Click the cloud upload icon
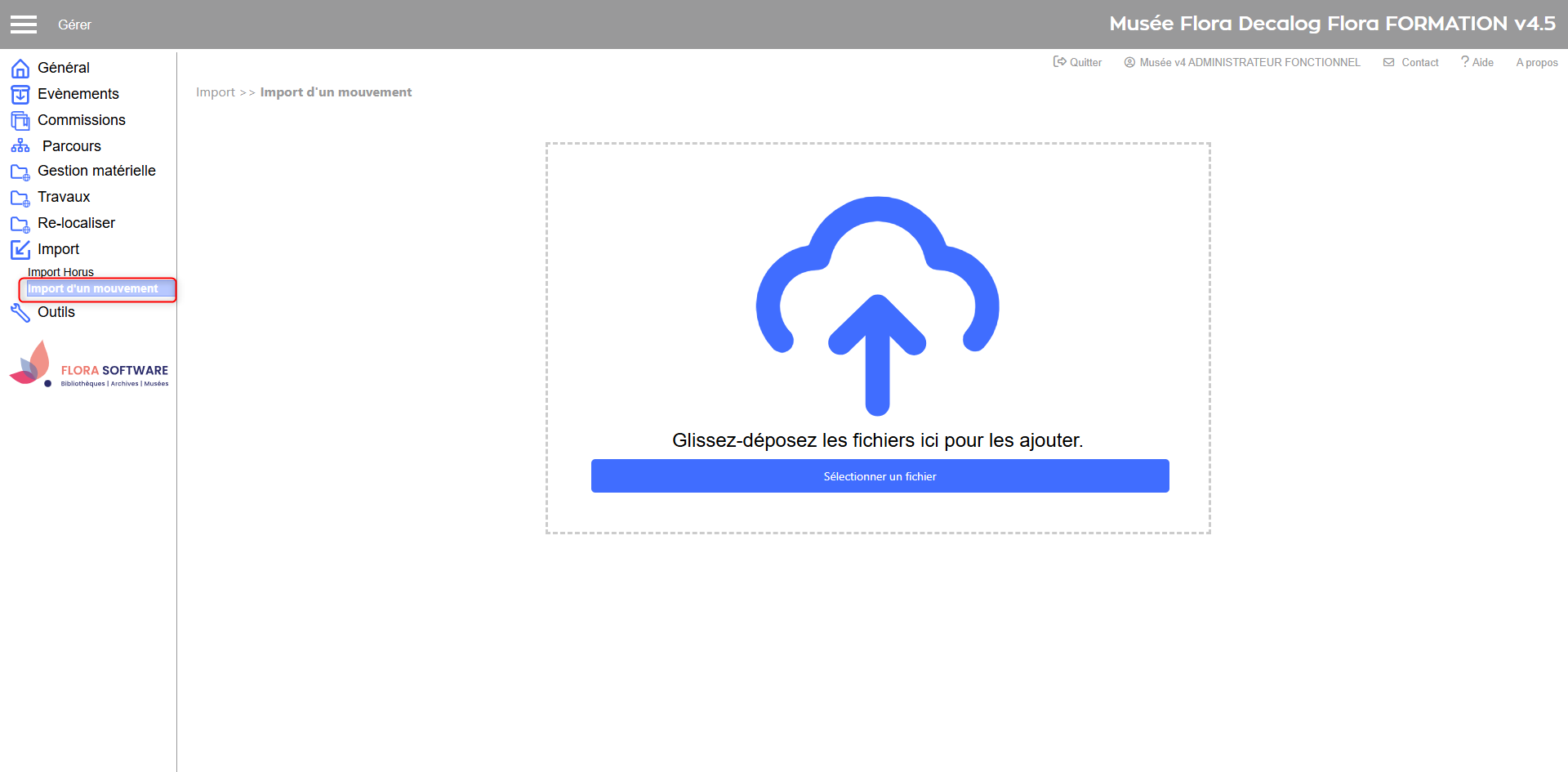Viewport: 1568px width, 772px height. [x=877, y=305]
